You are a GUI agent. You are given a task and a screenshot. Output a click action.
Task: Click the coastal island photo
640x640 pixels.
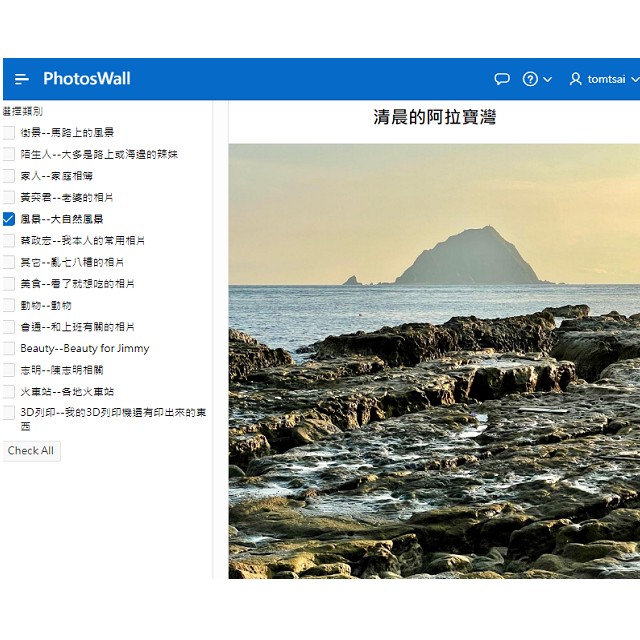pos(434,360)
